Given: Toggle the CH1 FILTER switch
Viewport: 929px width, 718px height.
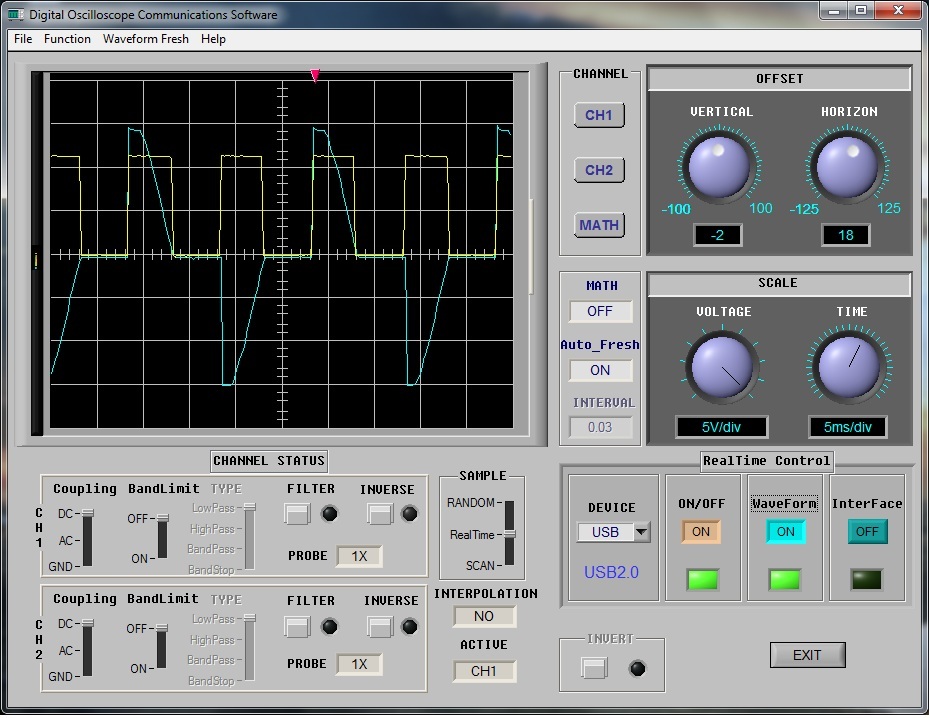Looking at the screenshot, I should [x=297, y=514].
